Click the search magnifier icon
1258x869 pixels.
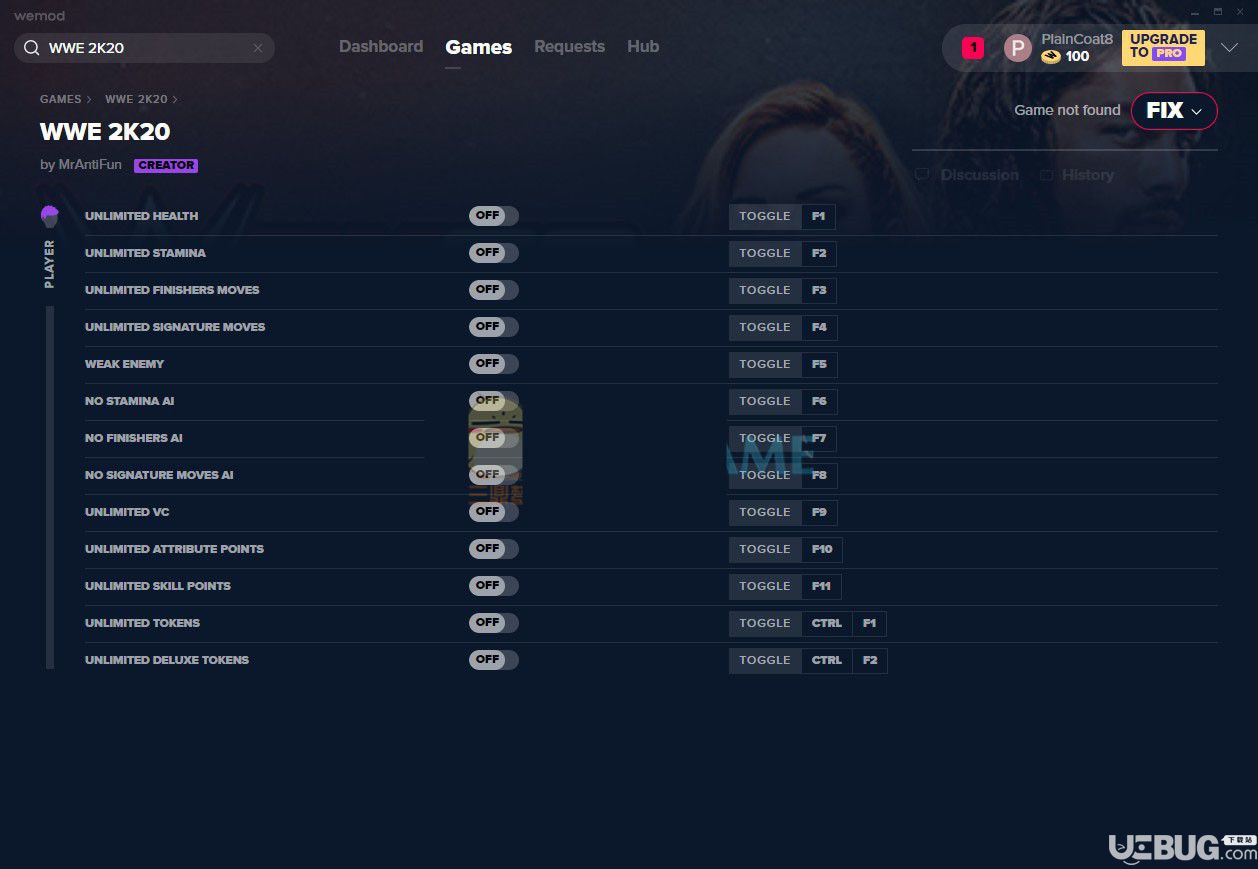click(31, 48)
